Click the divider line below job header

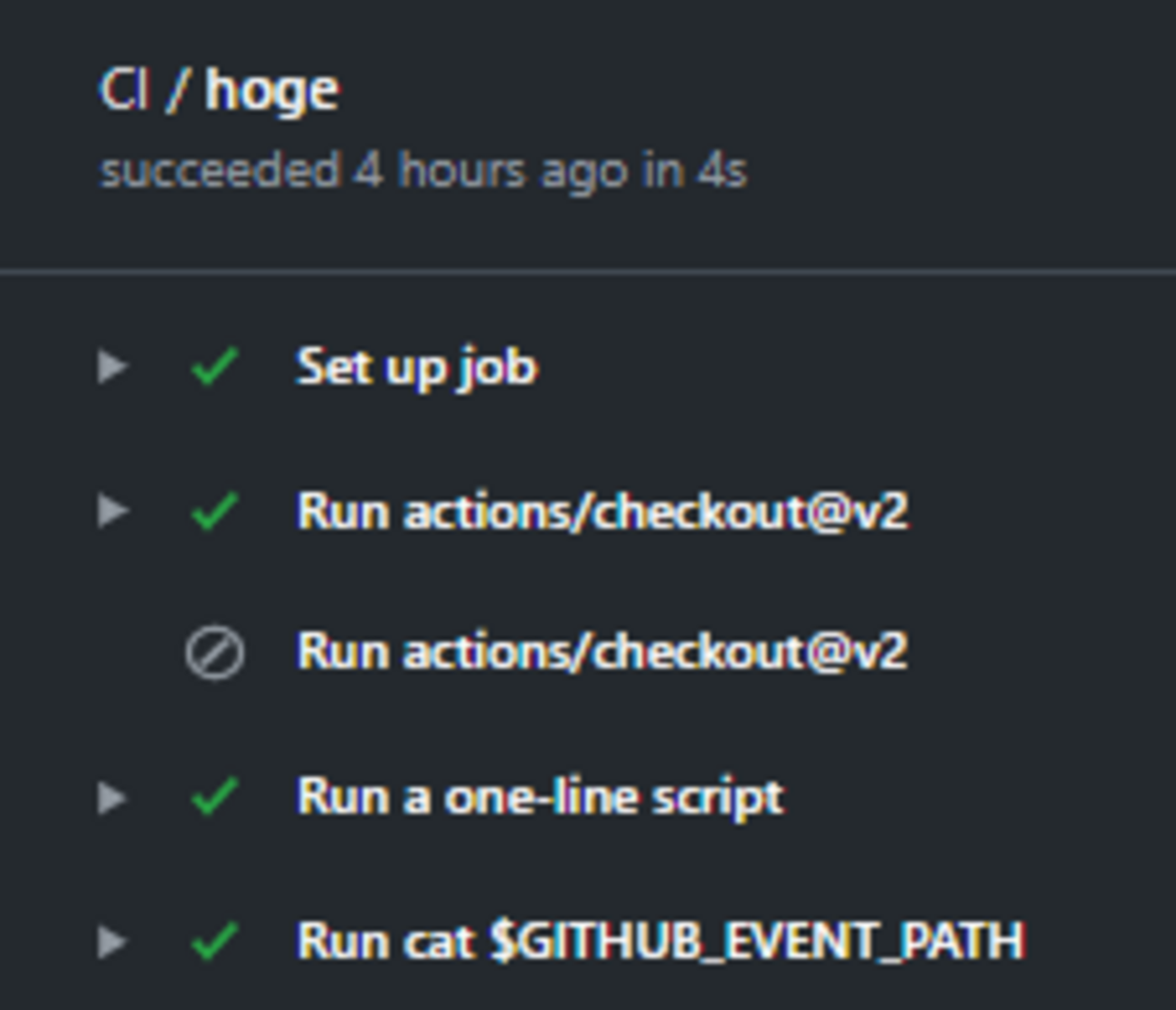588,270
